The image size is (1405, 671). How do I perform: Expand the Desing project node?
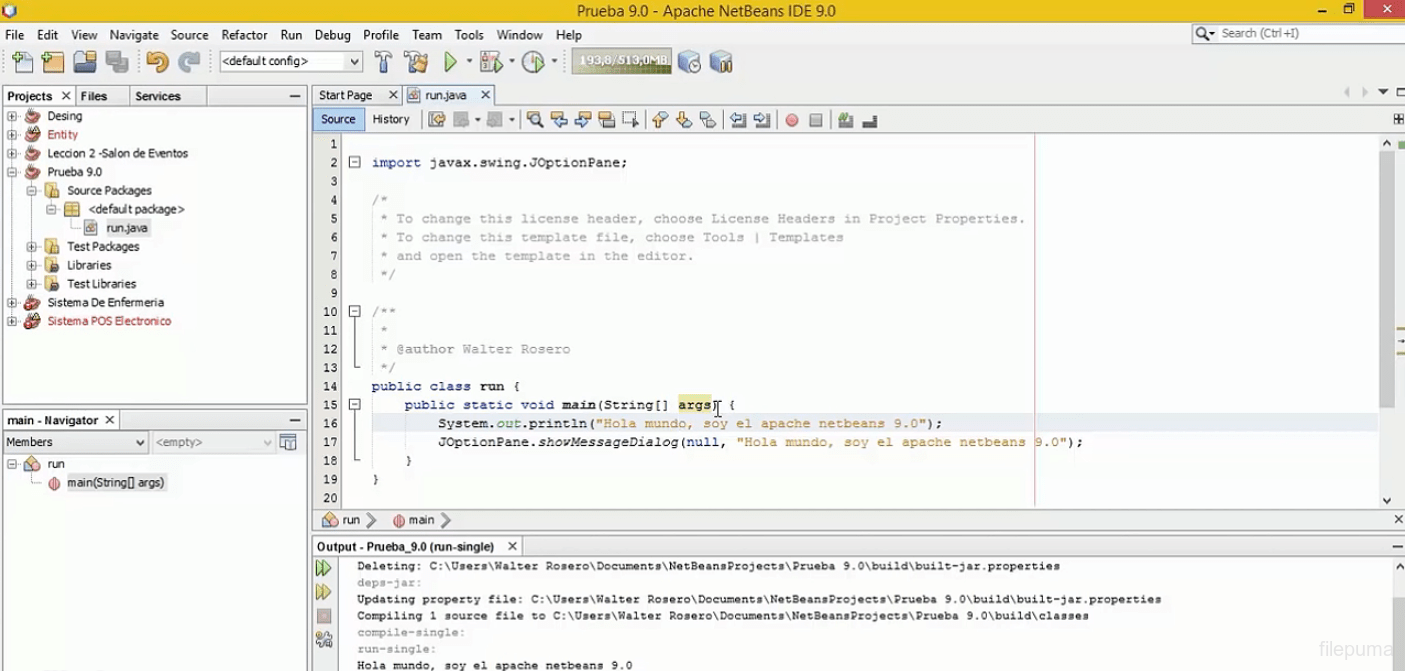pyautogui.click(x=12, y=116)
